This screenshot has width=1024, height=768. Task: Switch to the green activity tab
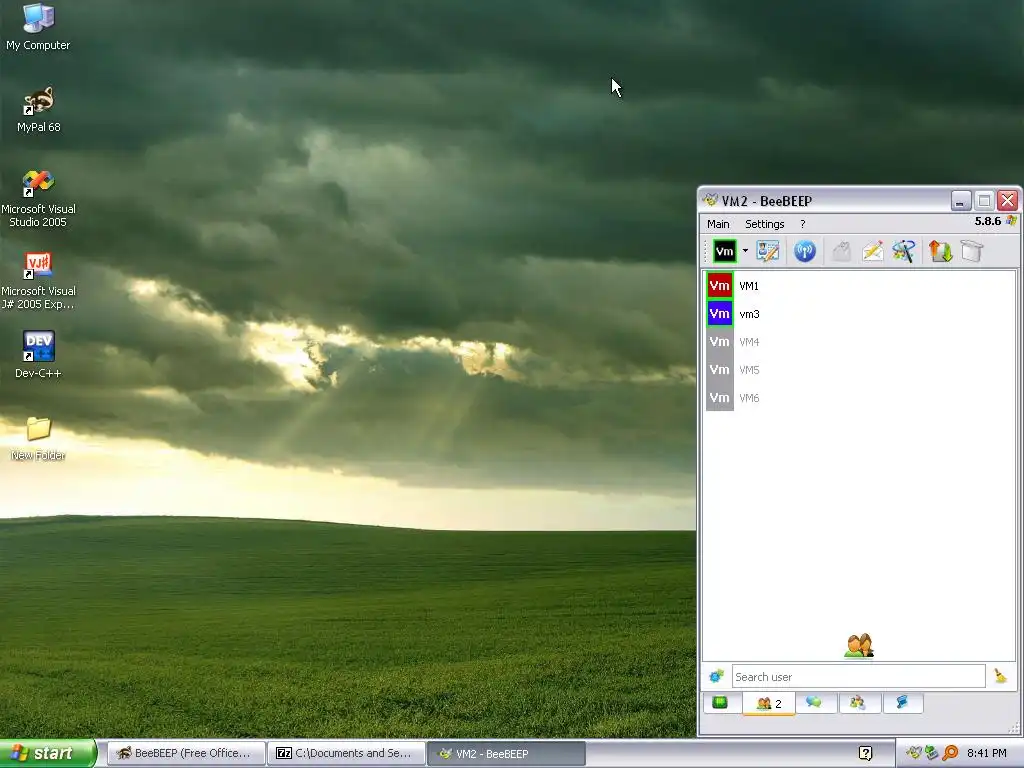coord(720,703)
